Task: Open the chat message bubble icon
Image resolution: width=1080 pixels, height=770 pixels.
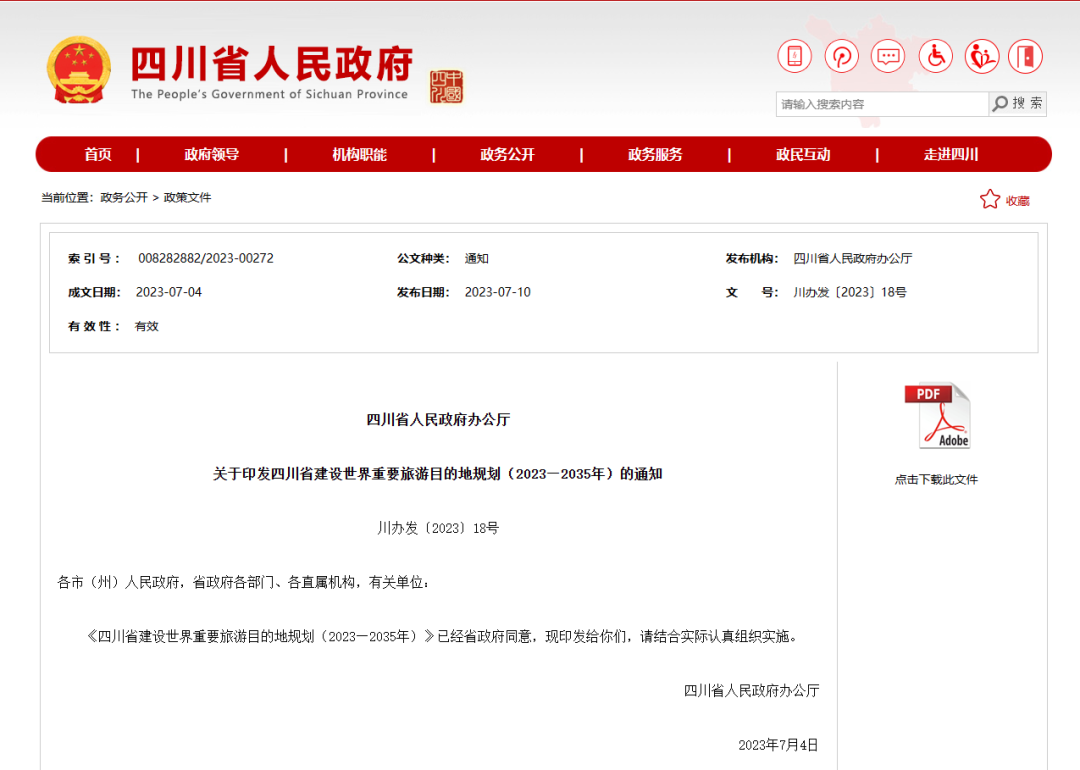Action: pos(887,56)
